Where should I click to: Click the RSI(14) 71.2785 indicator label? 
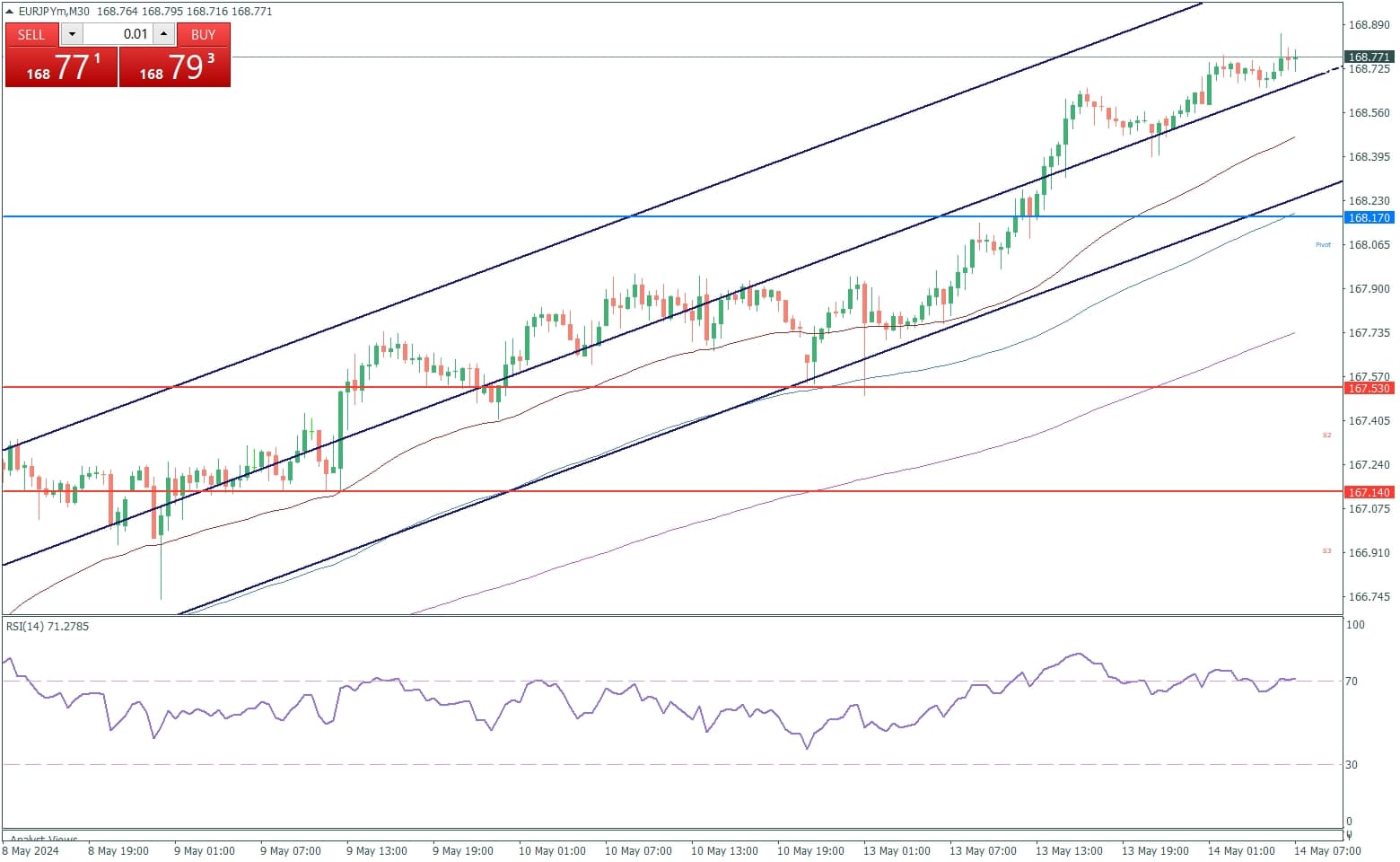click(x=48, y=627)
